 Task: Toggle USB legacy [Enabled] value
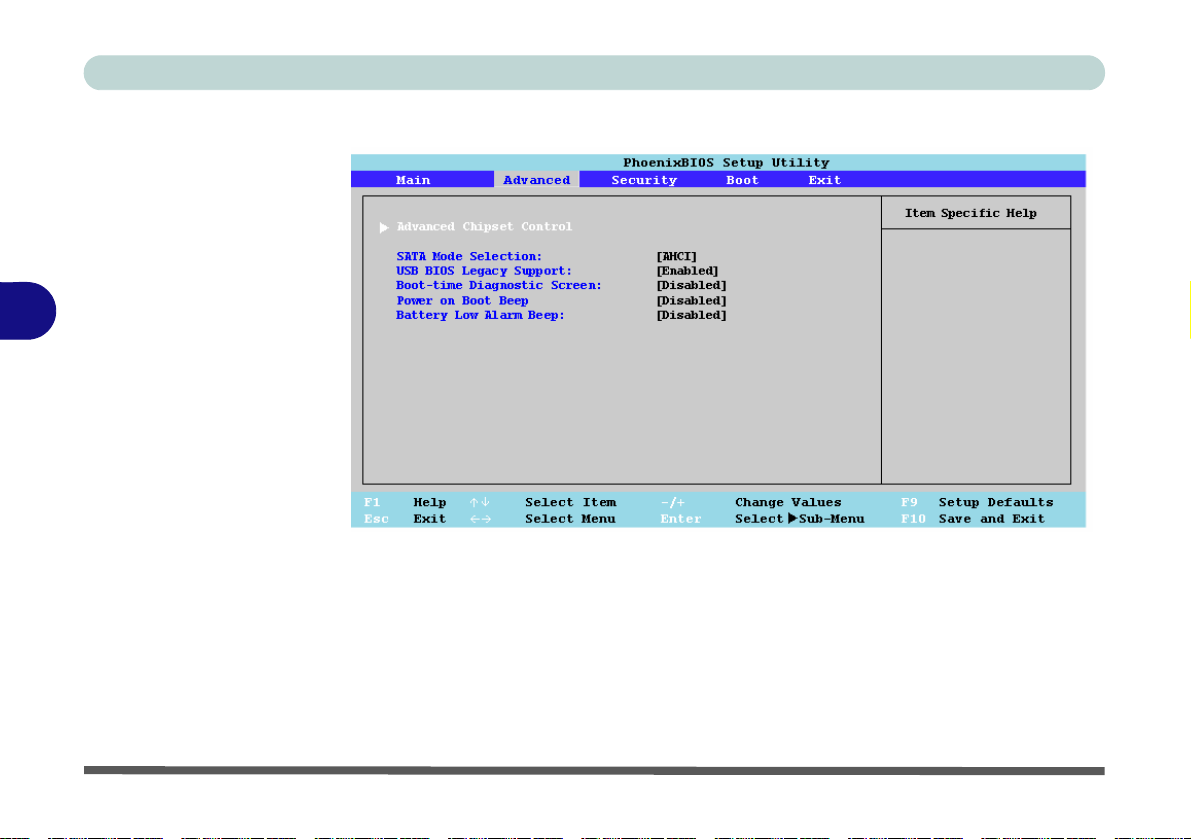[x=687, y=271]
